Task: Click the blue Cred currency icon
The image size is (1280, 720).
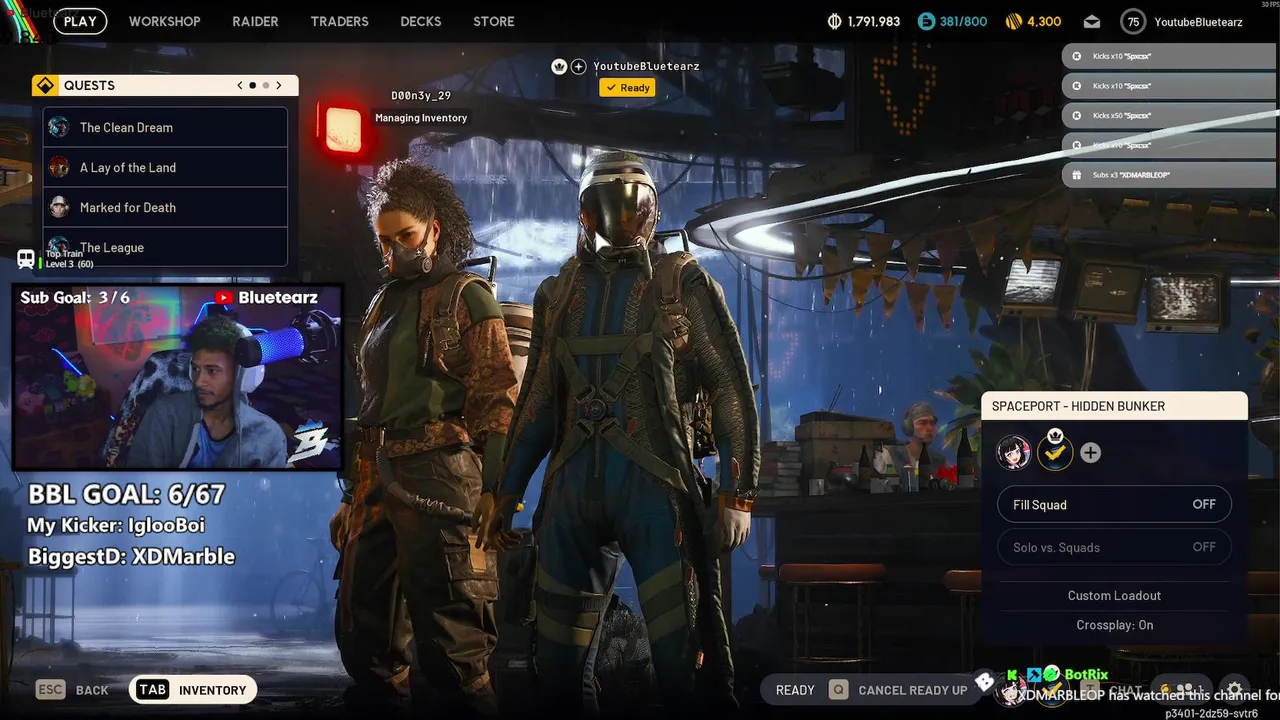Action: click(x=925, y=21)
